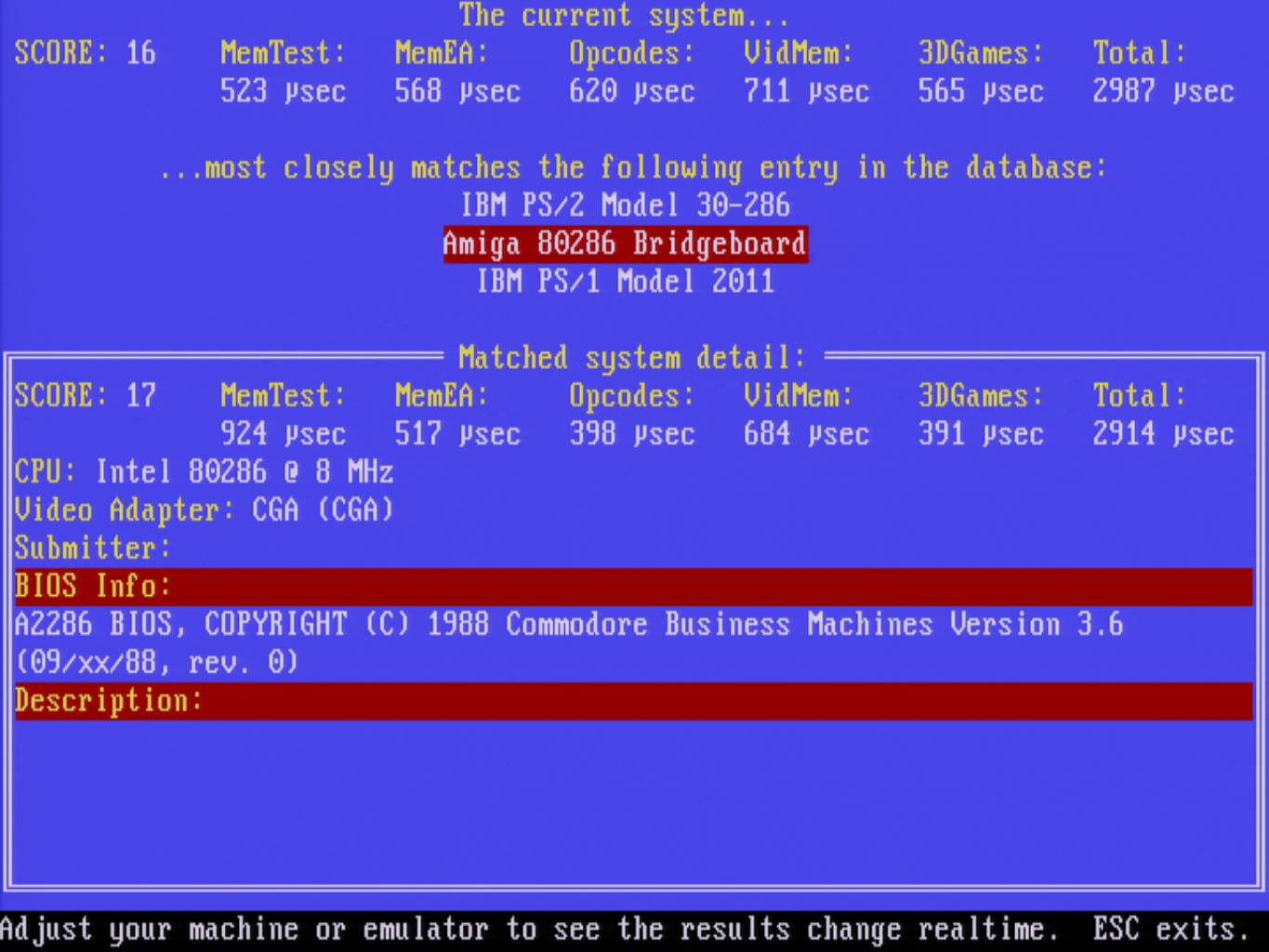
Task: Click the current system MemTest 523 µsec value
Action: click(283, 91)
